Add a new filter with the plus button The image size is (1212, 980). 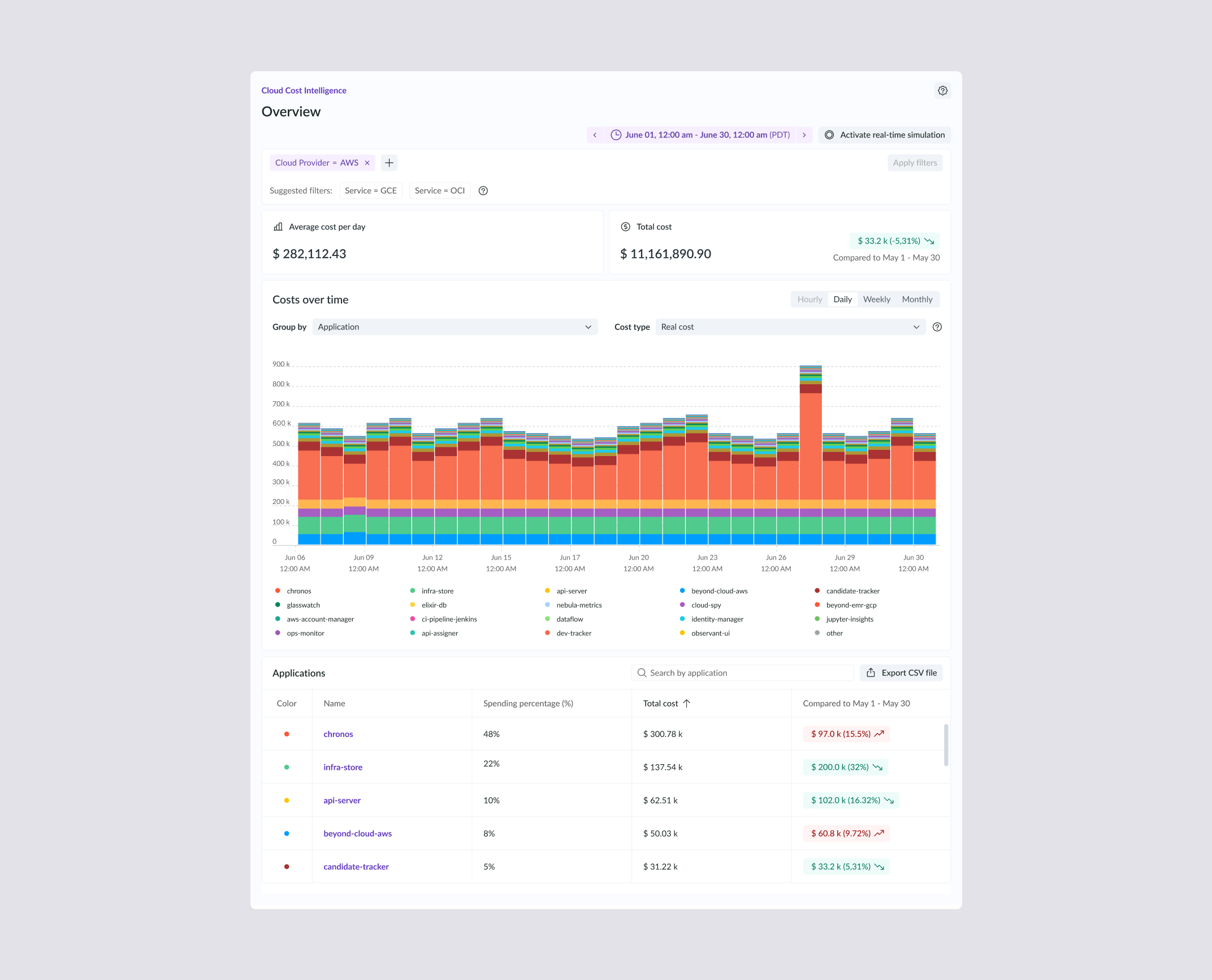[389, 163]
